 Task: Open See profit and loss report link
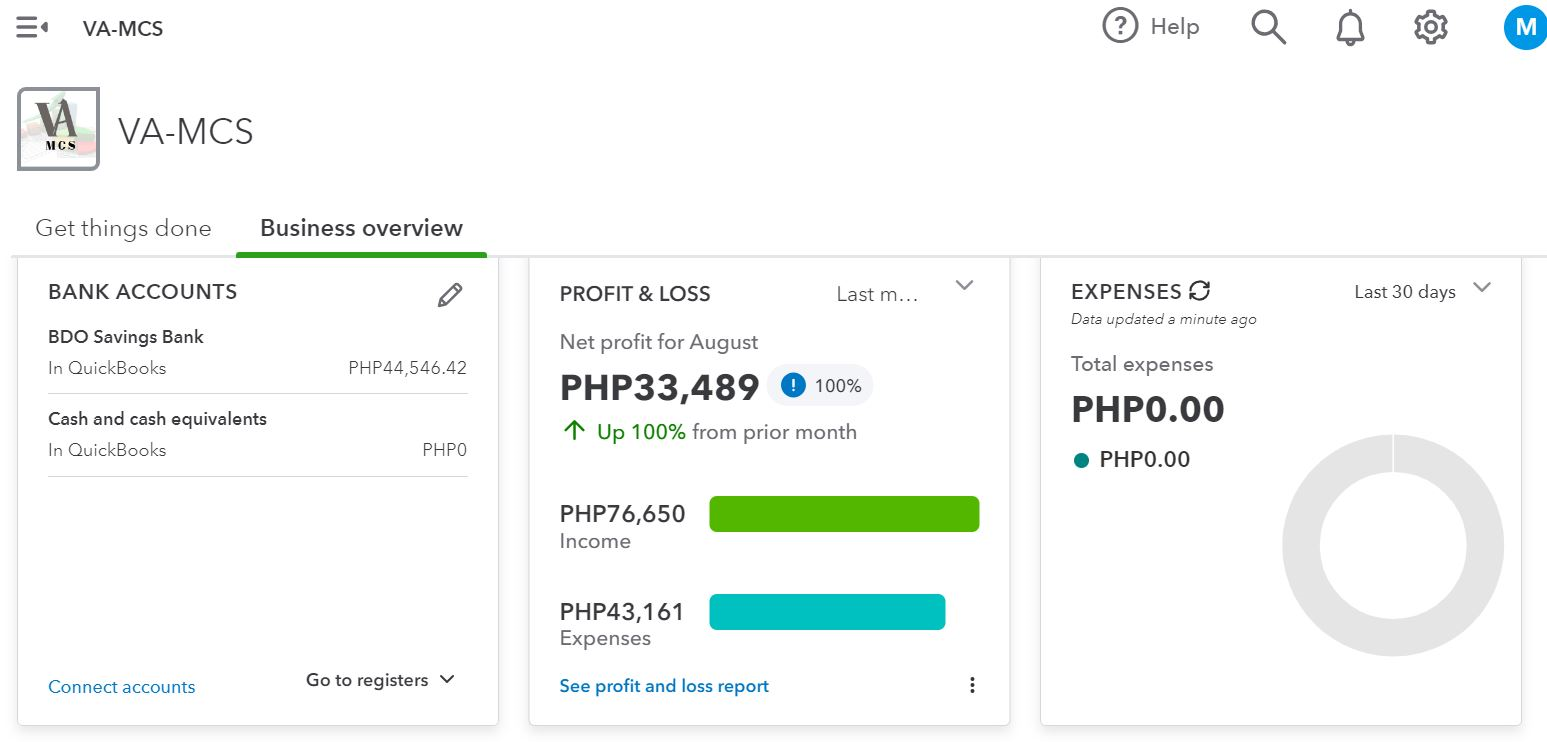664,686
